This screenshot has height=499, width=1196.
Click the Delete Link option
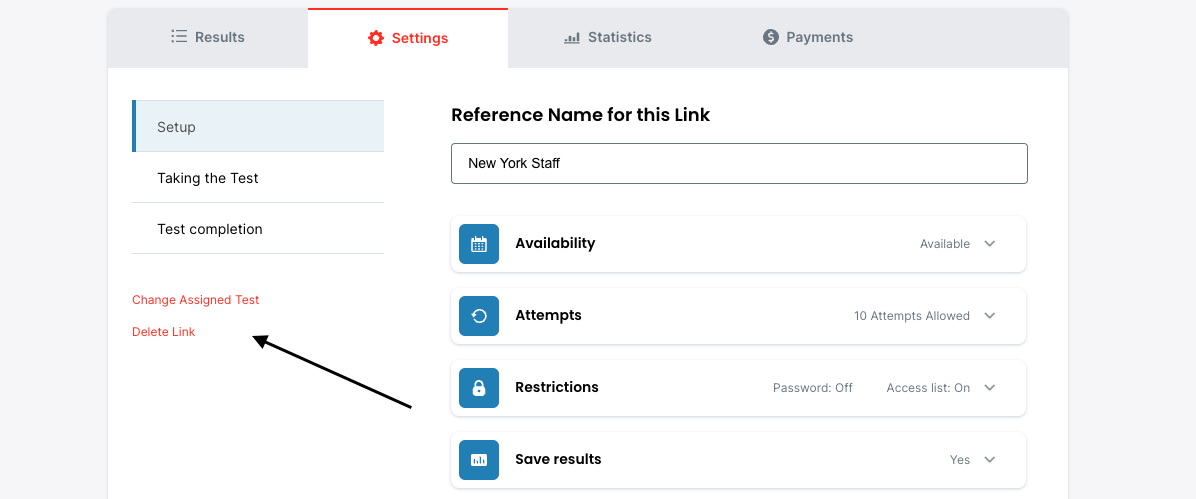pyautogui.click(x=164, y=332)
